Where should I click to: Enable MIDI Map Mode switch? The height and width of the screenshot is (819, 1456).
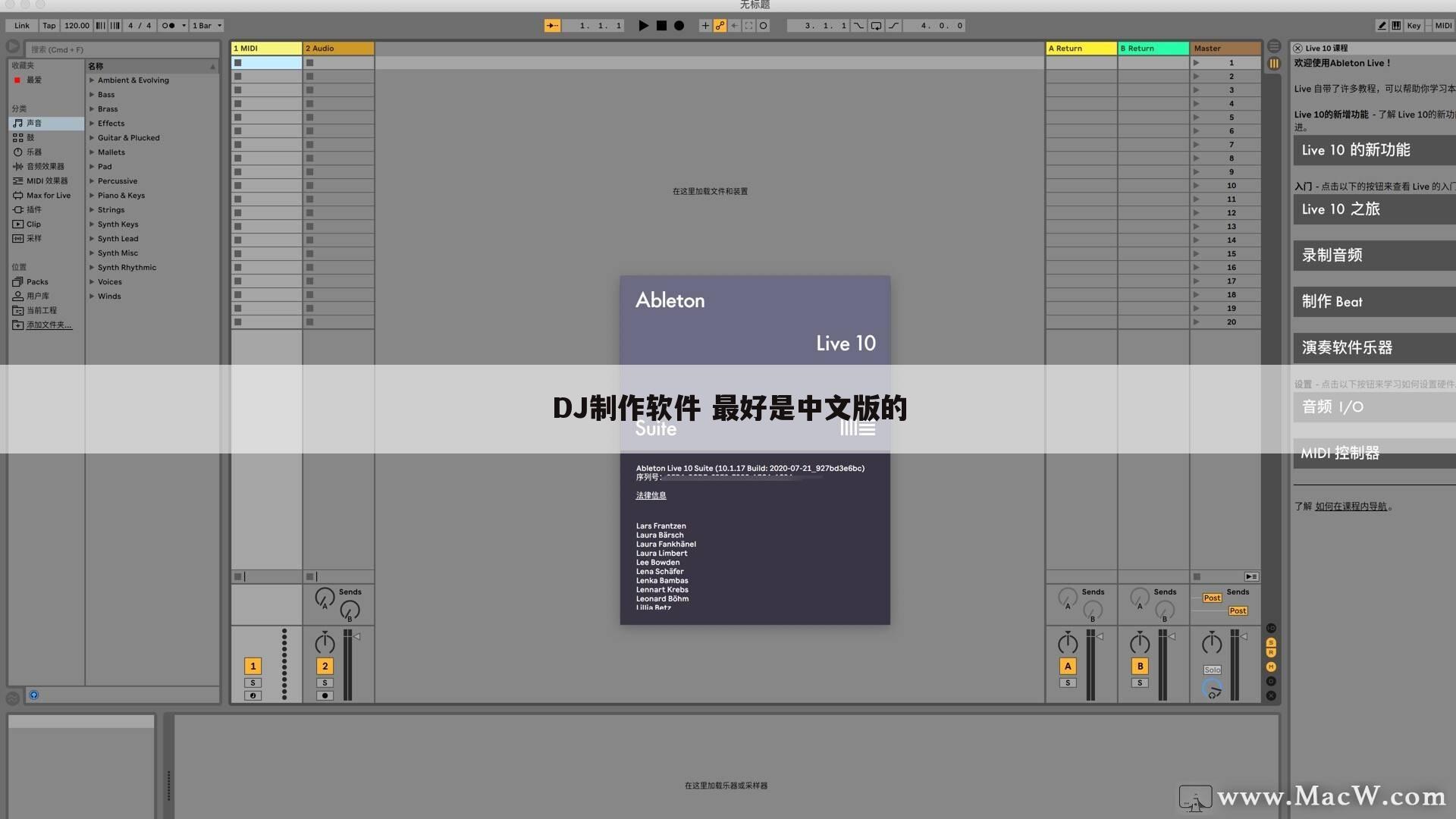point(1443,25)
